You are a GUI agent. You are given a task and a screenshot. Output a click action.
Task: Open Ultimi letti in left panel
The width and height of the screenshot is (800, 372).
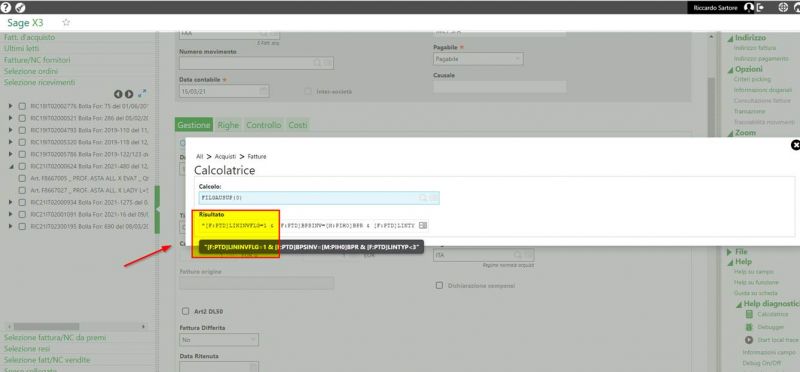[x=22, y=48]
